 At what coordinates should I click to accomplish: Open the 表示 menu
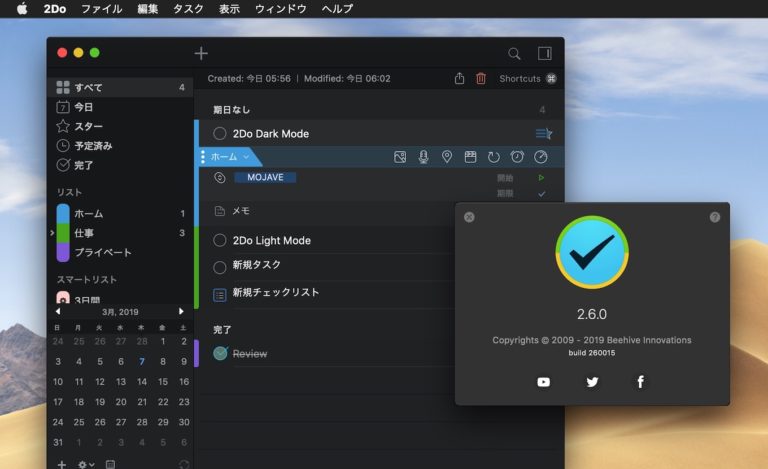(229, 9)
